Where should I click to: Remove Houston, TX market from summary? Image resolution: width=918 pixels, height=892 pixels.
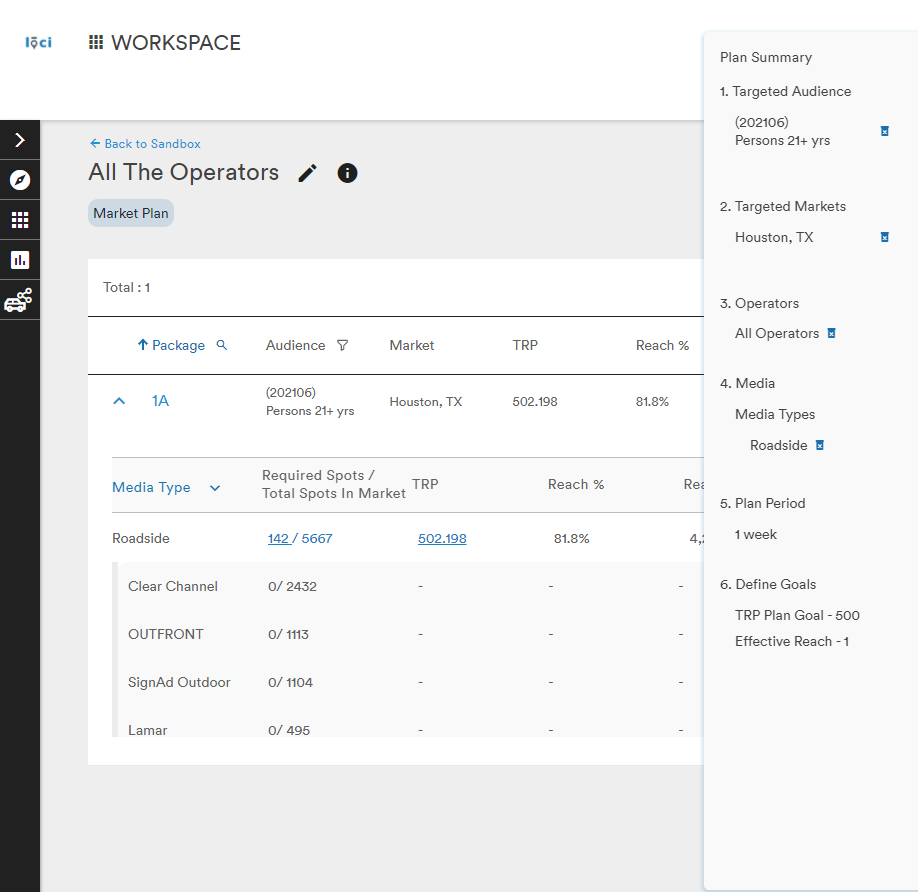[885, 237]
